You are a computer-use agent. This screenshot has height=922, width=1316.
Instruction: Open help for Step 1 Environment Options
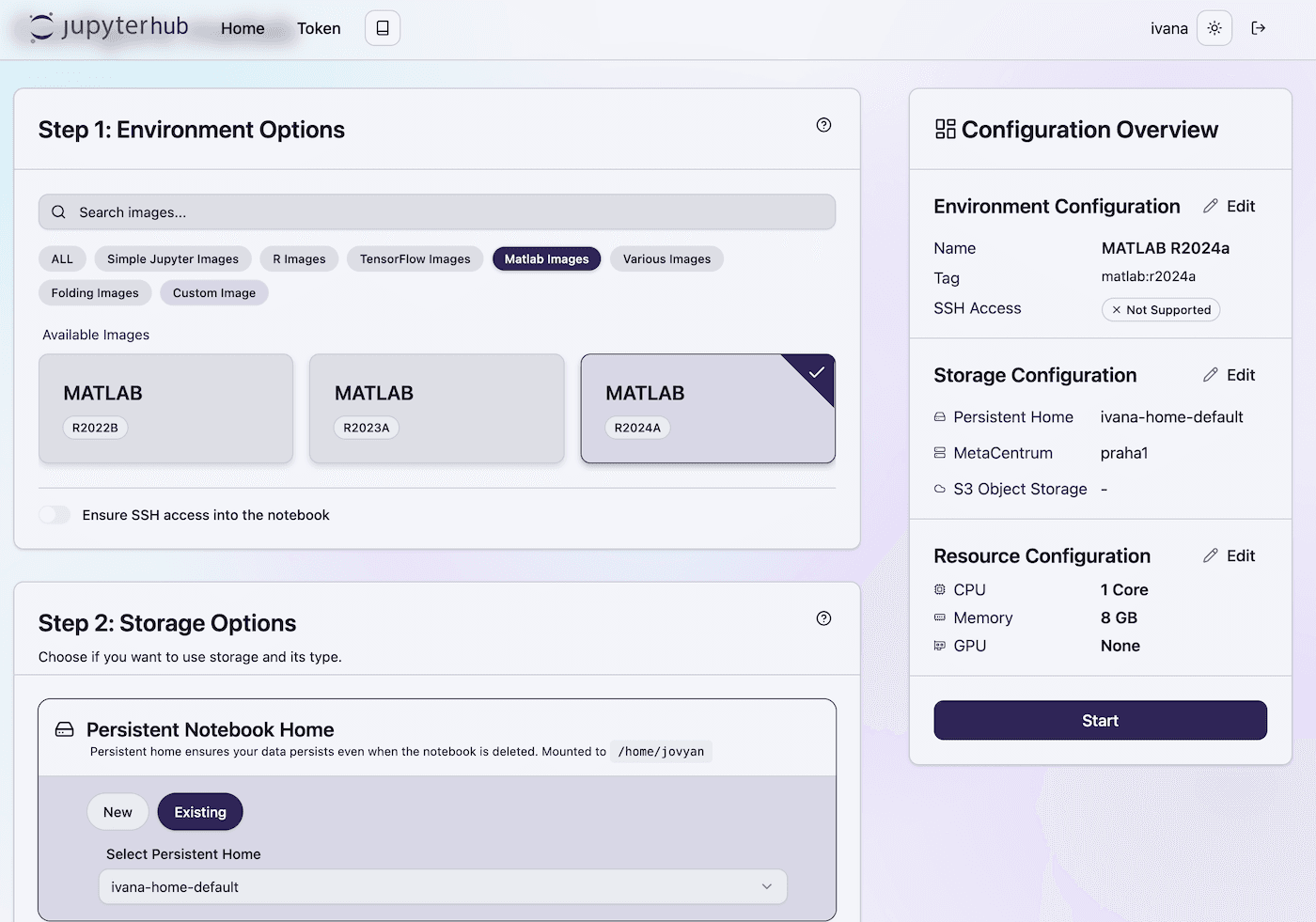pyautogui.click(x=823, y=125)
